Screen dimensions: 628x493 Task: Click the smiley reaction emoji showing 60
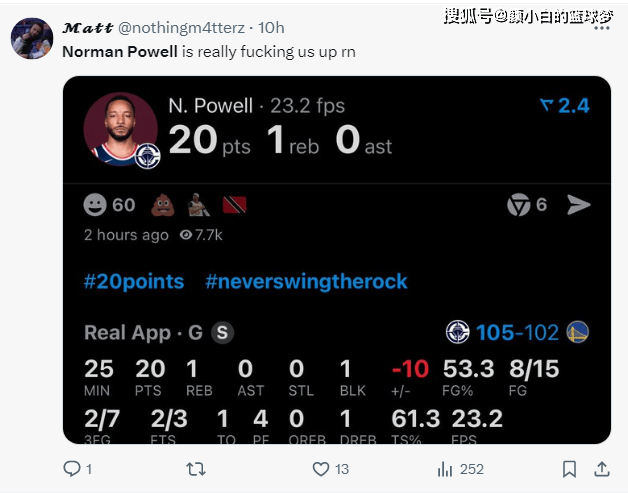coord(95,205)
